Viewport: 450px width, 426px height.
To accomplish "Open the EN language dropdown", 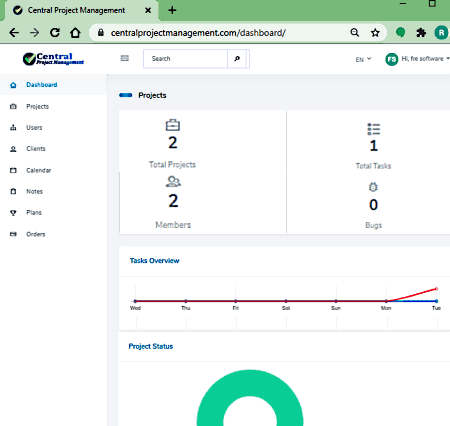I will click(x=363, y=59).
